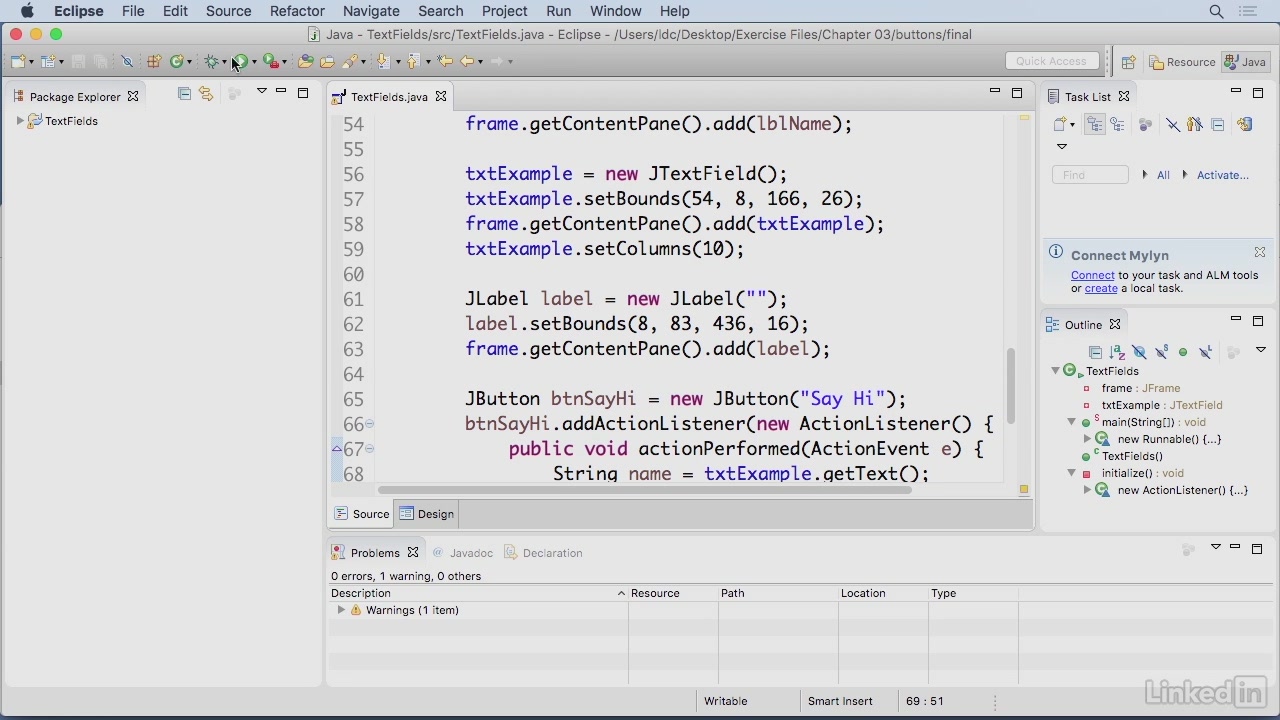1280x720 pixels.
Task: Click the open folder toolbar icon
Action: pyautogui.click(x=327, y=61)
